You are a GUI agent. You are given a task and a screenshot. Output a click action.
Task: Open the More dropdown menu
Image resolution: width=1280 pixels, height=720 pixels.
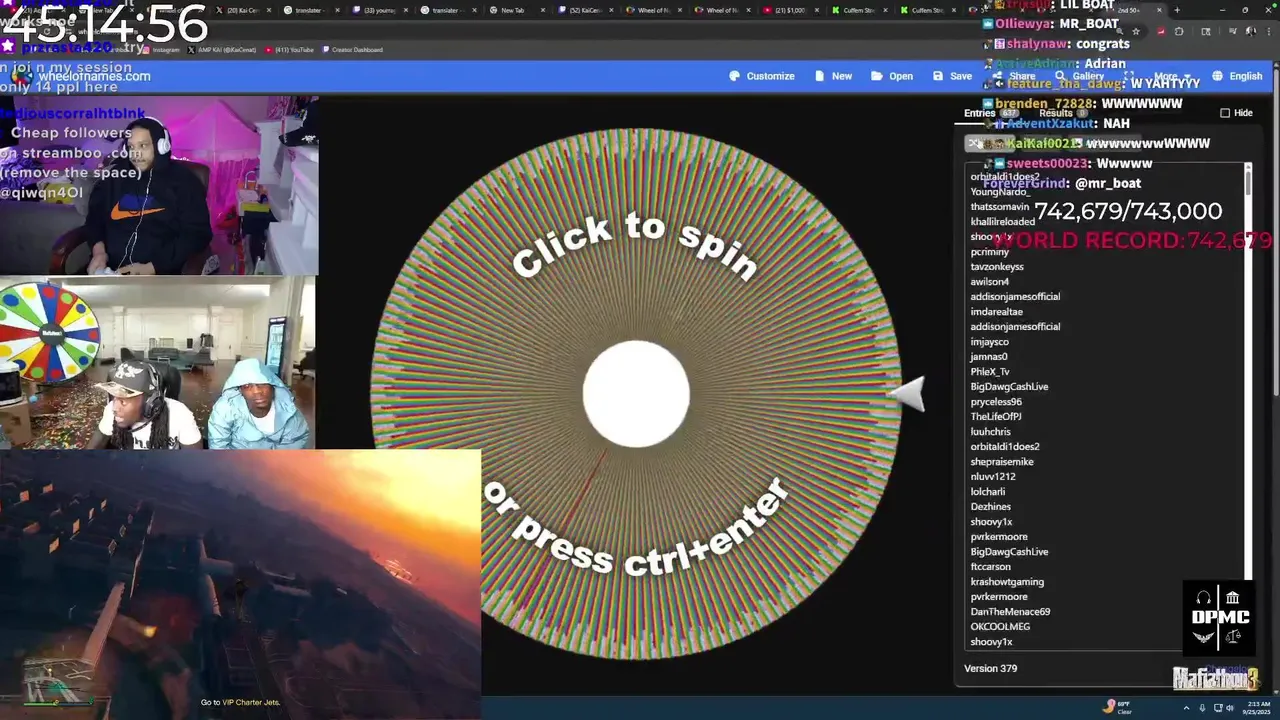pyautogui.click(x=1170, y=76)
